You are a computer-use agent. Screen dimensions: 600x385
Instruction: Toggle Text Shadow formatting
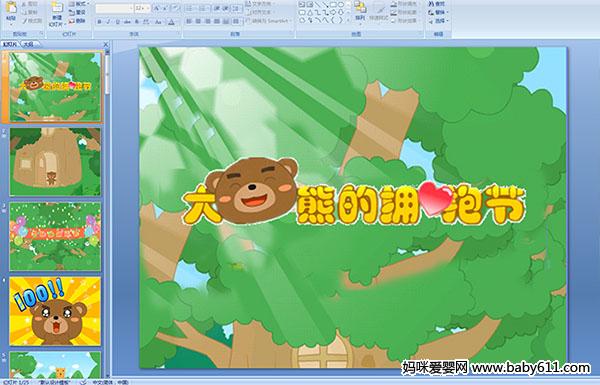[x=137, y=22]
